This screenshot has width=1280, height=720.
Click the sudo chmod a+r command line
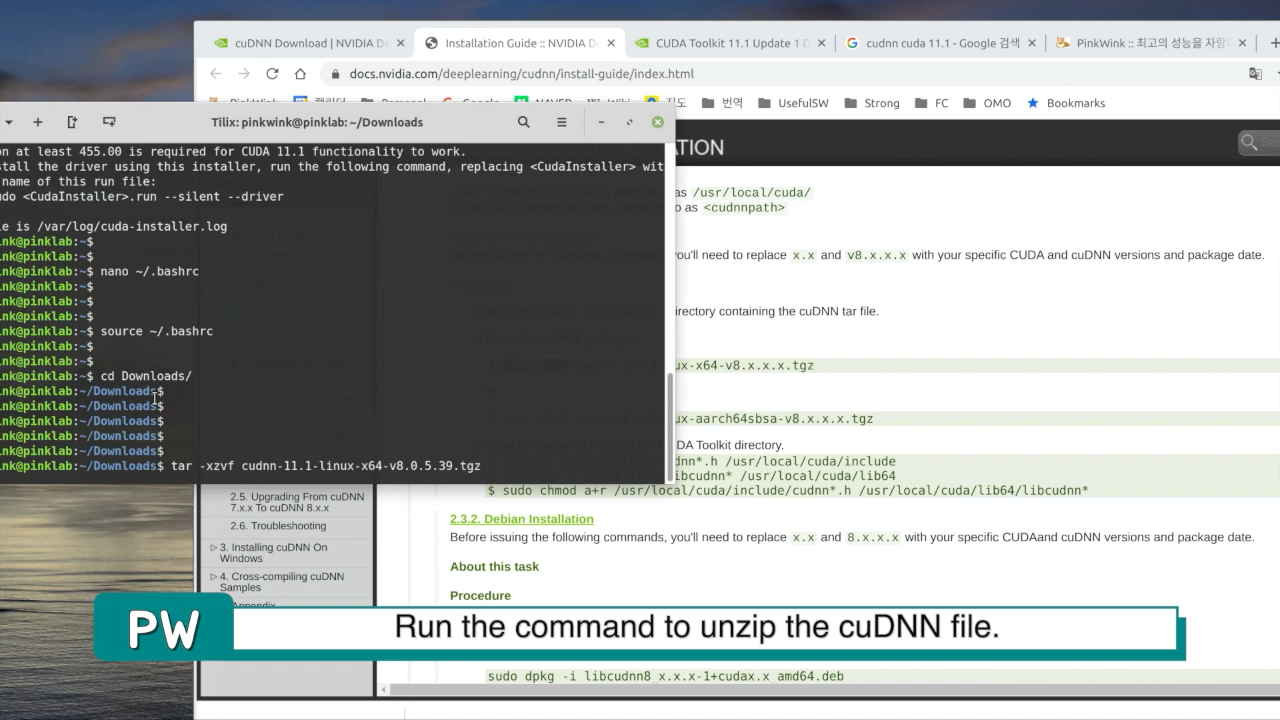[787, 491]
